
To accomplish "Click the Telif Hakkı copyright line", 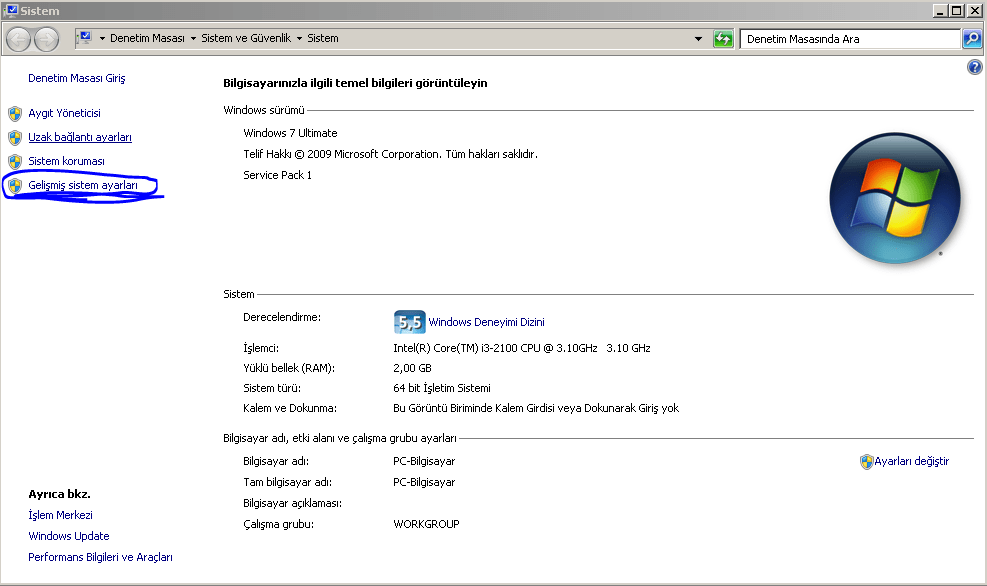I will click(x=390, y=154).
